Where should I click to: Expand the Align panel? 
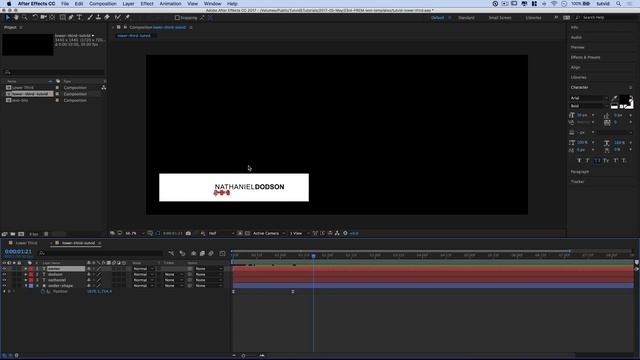(x=576, y=67)
